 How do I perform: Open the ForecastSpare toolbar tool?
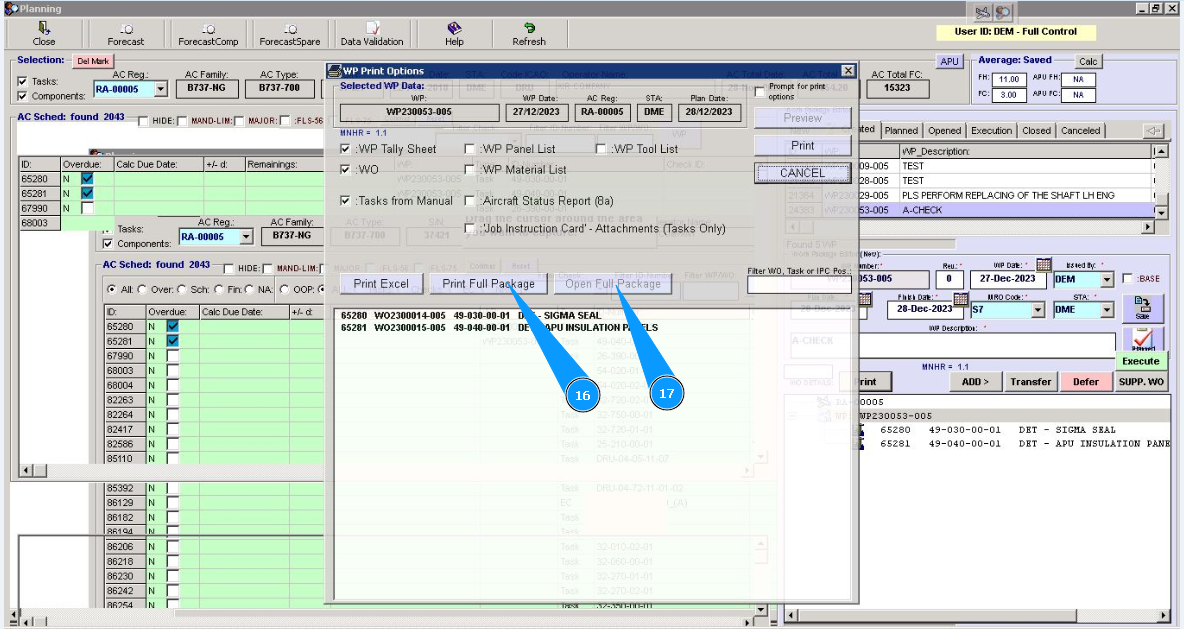click(x=290, y=34)
